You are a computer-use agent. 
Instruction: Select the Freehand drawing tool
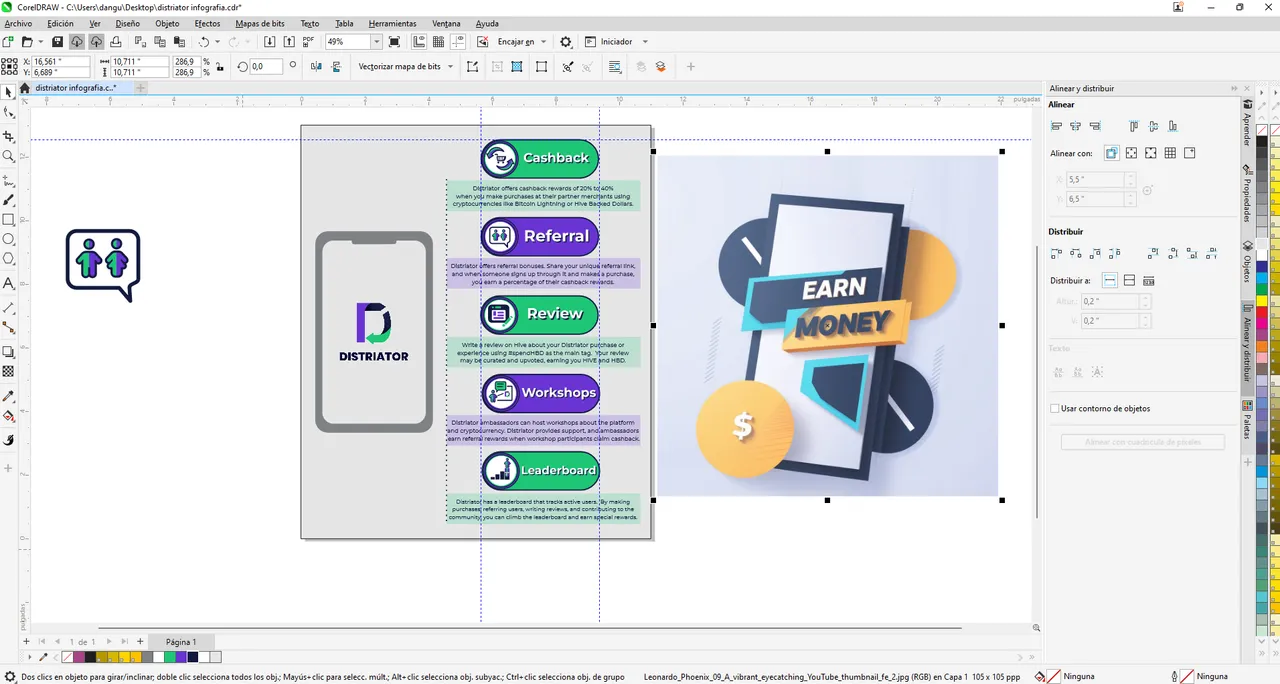point(9,182)
